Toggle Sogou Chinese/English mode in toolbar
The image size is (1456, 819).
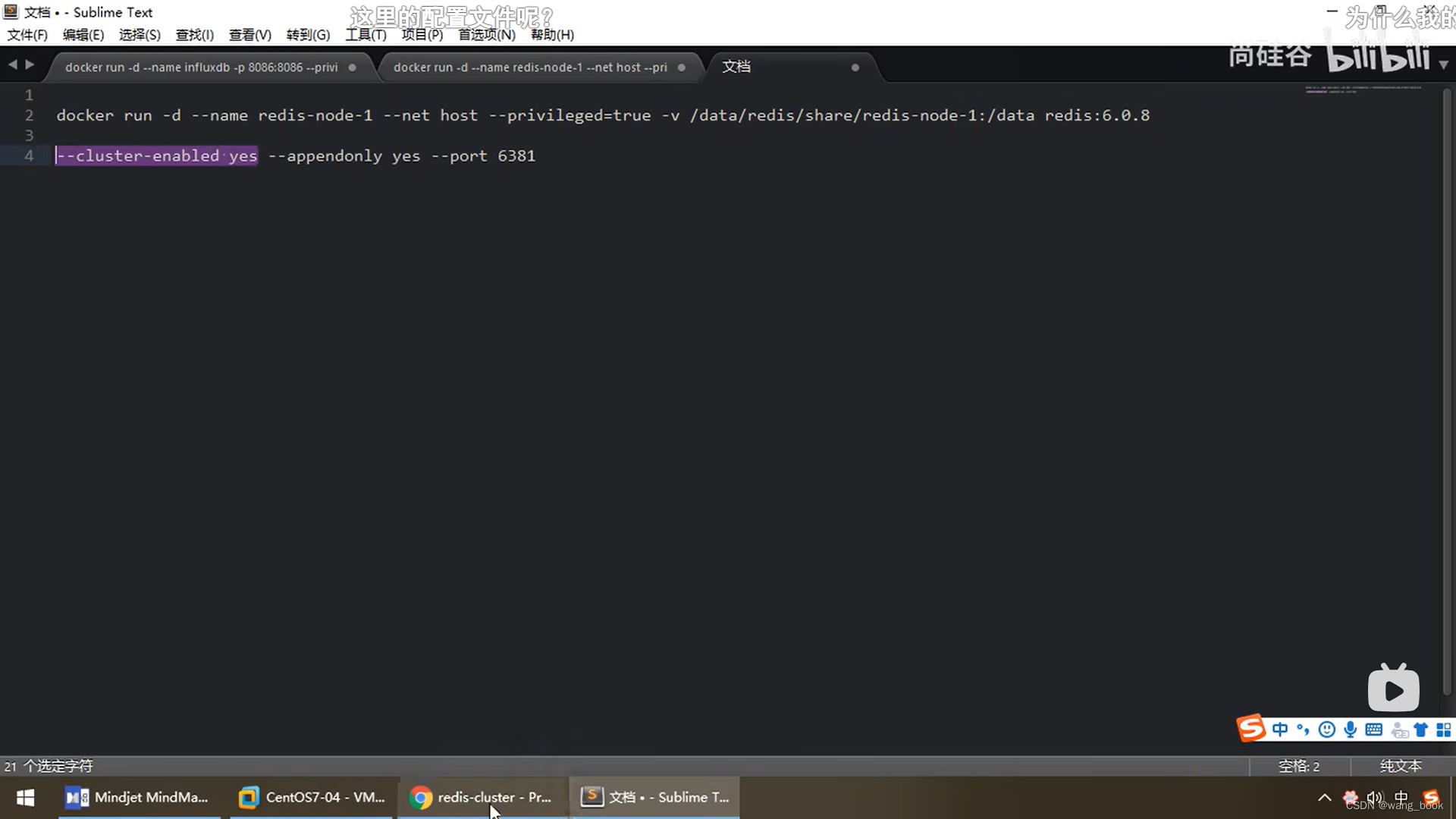coord(1280,730)
